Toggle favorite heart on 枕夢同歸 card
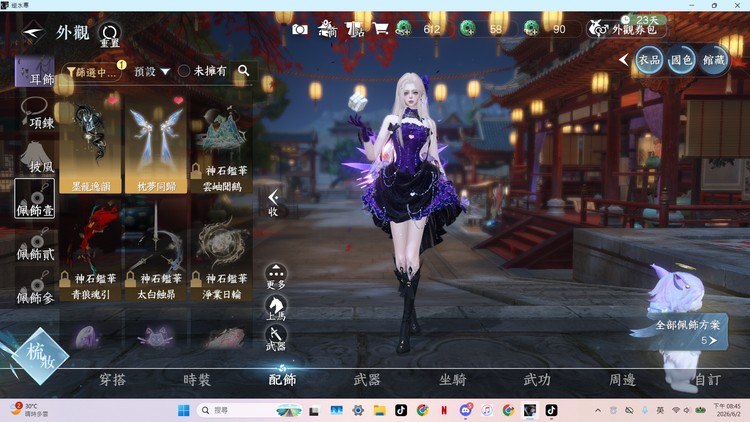The image size is (750, 422). [x=178, y=100]
